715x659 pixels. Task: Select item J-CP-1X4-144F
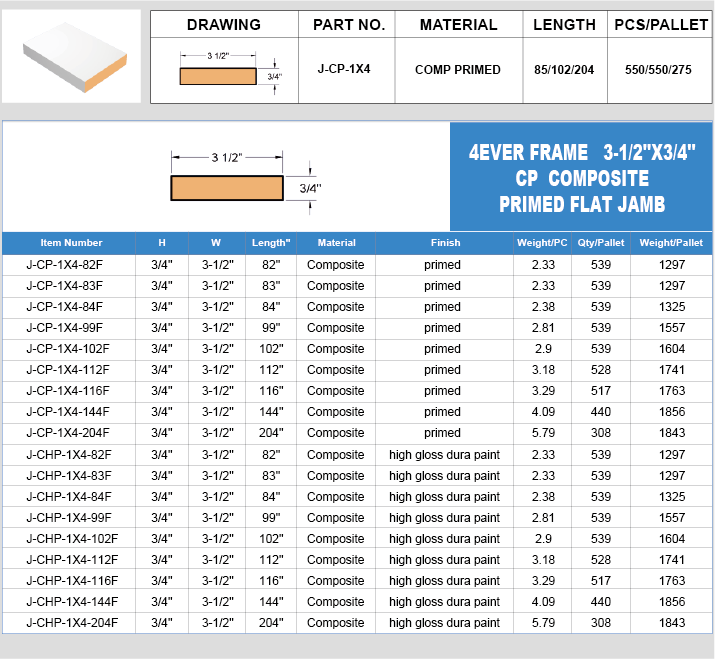pyautogui.click(x=68, y=412)
